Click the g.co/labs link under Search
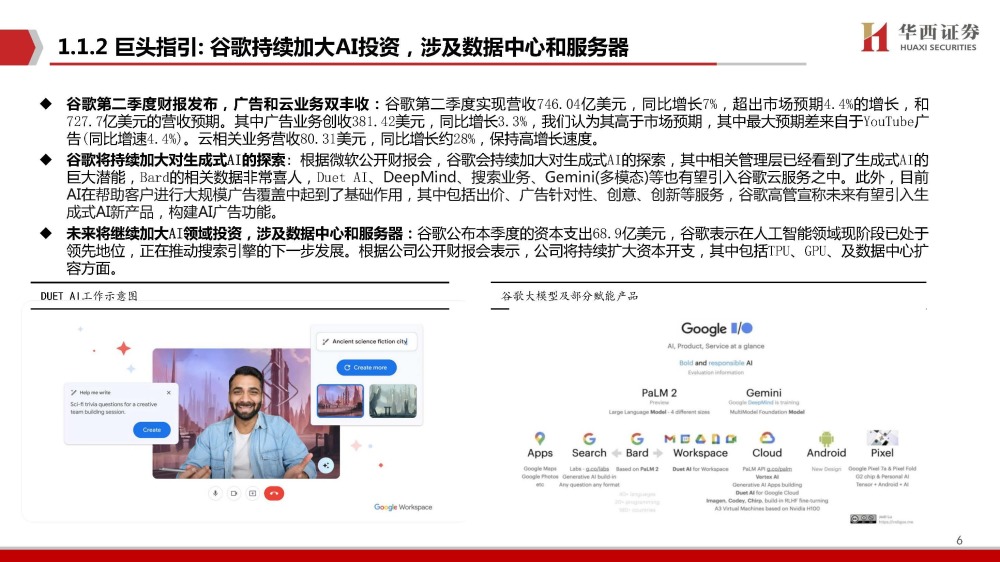 [598, 469]
